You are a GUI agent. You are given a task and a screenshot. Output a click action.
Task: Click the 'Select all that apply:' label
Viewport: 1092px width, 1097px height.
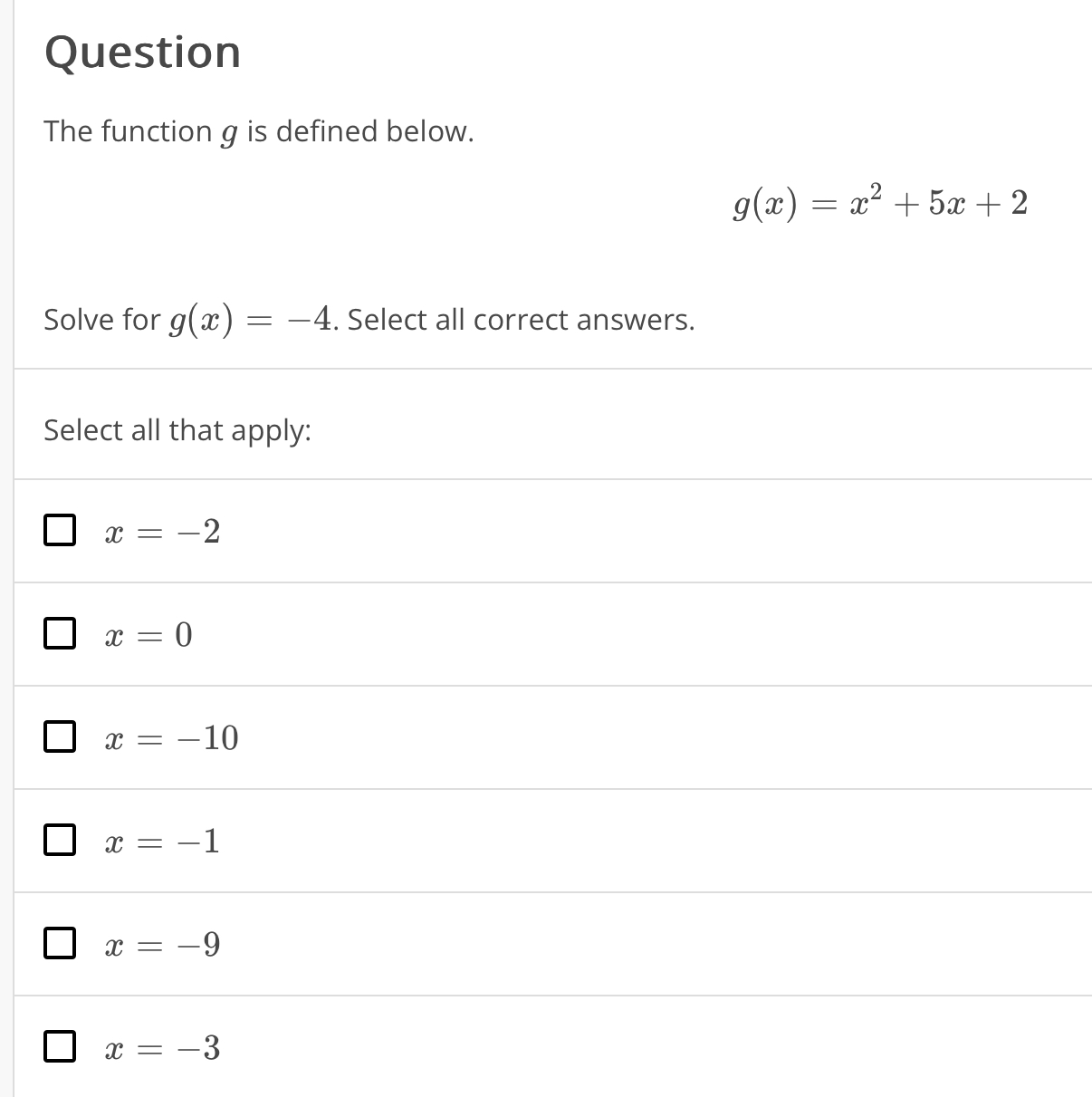177,429
